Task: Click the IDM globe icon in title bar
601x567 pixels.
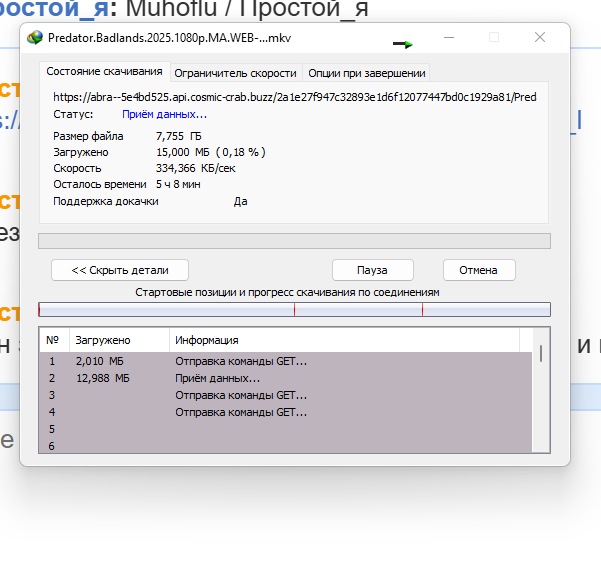Action: click(x=35, y=38)
